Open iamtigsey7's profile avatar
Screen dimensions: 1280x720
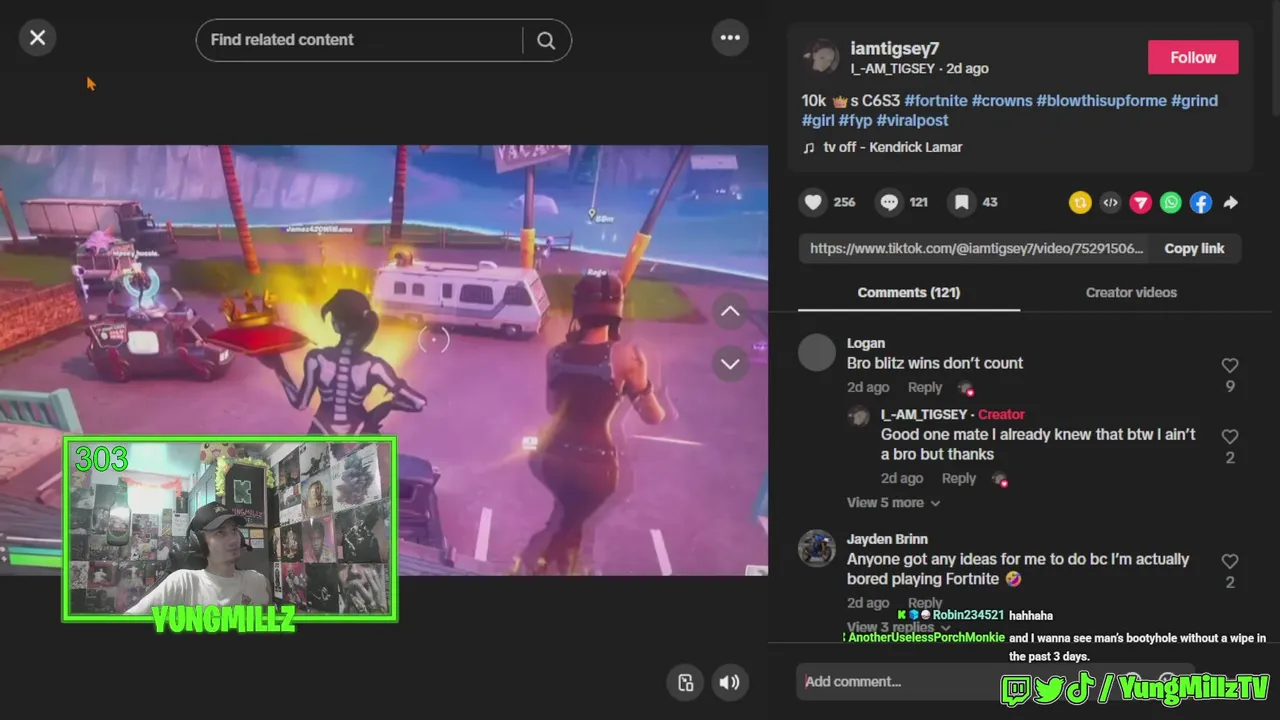click(x=821, y=58)
